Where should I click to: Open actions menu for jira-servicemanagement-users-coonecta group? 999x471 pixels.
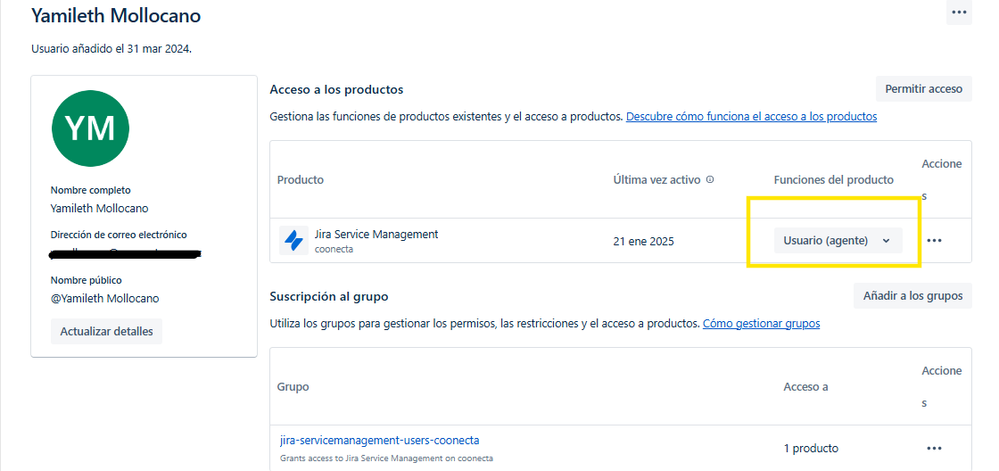[x=934, y=448]
